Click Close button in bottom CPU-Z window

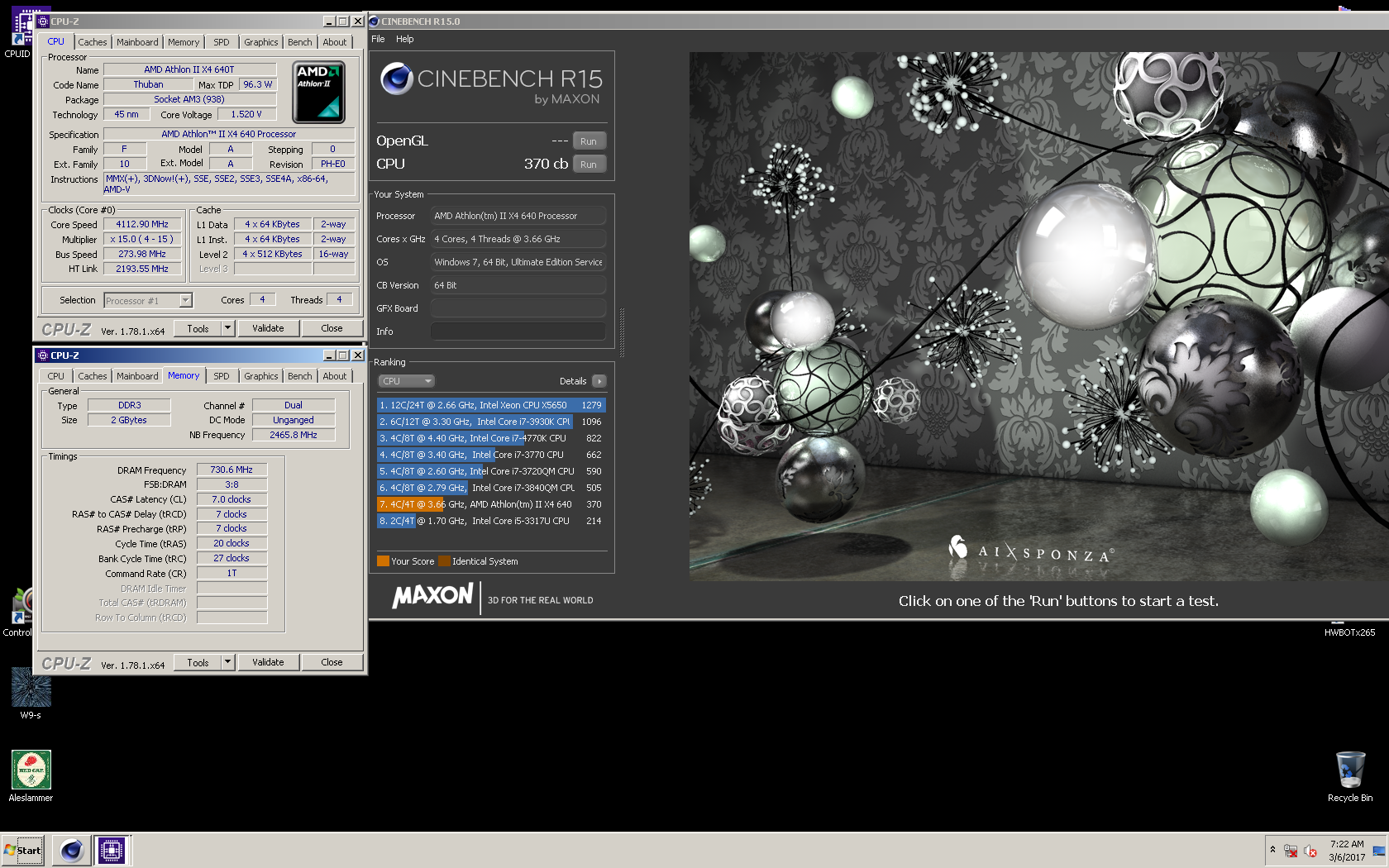click(332, 662)
